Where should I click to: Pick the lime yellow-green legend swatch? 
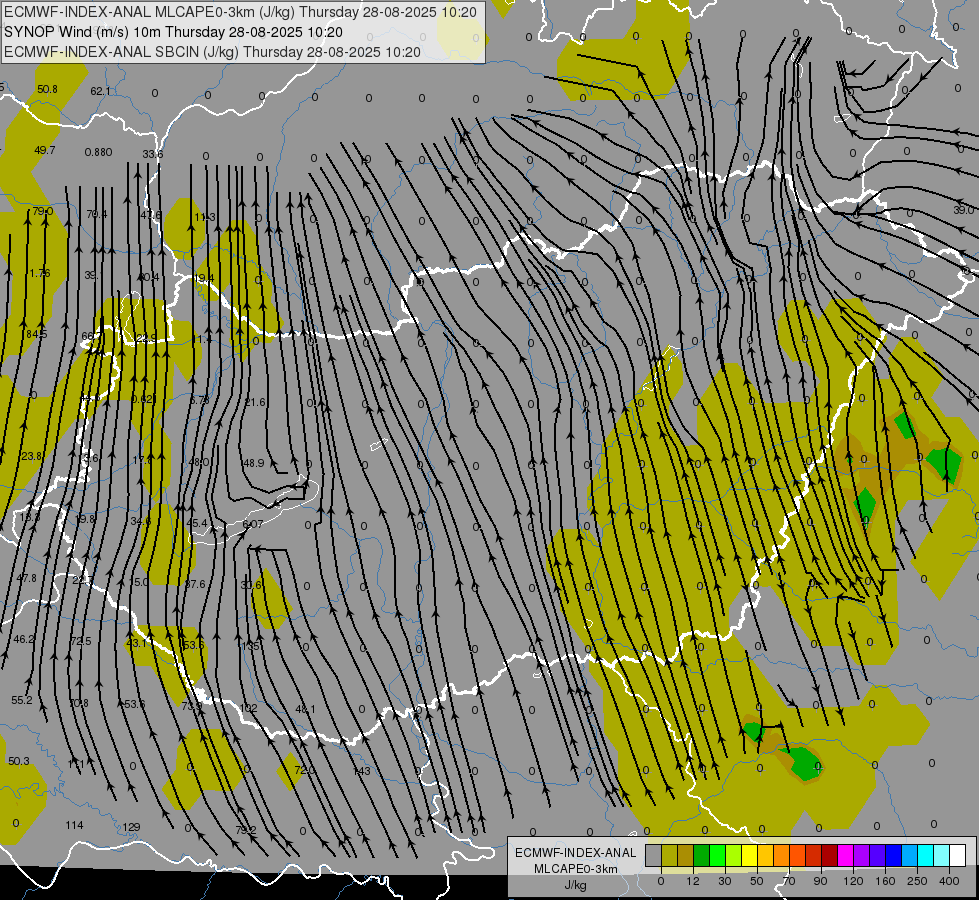pyautogui.click(x=734, y=855)
